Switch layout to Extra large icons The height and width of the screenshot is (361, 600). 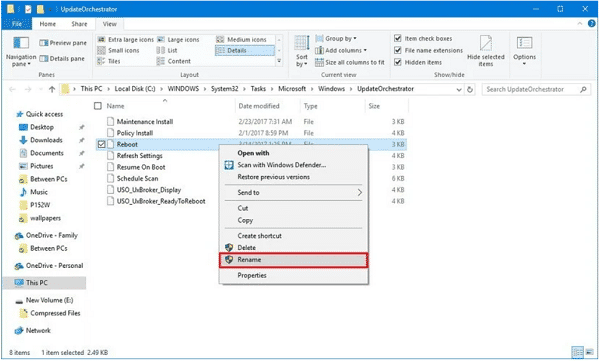click(125, 39)
